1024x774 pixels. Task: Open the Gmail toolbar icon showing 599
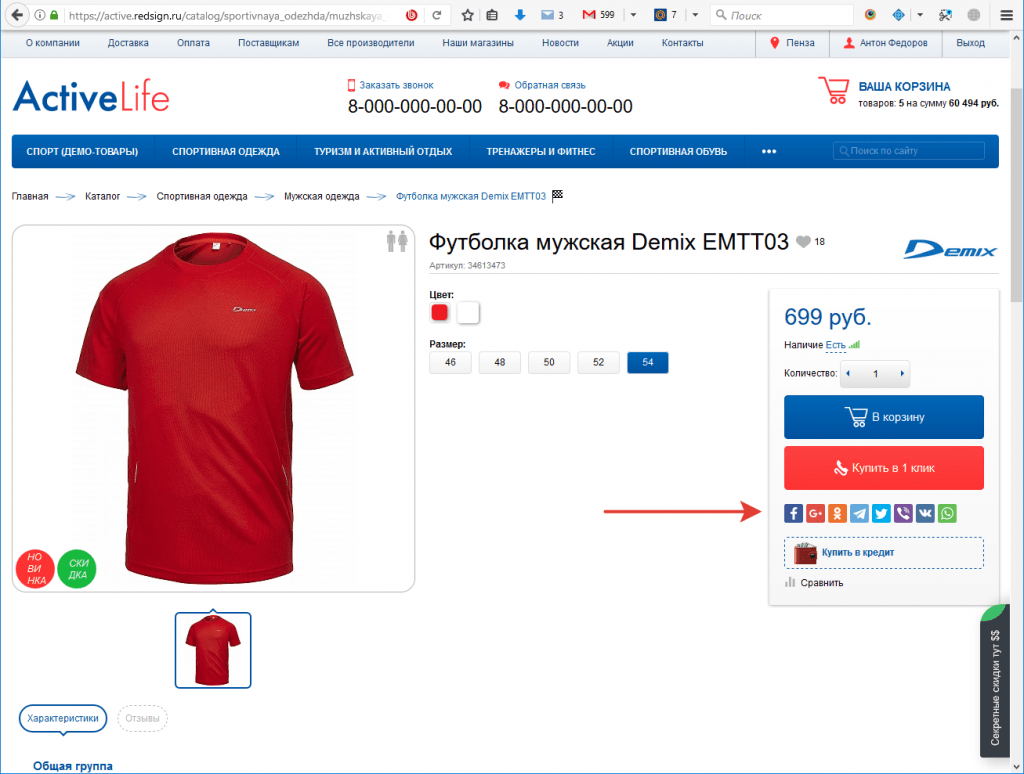[x=598, y=14]
